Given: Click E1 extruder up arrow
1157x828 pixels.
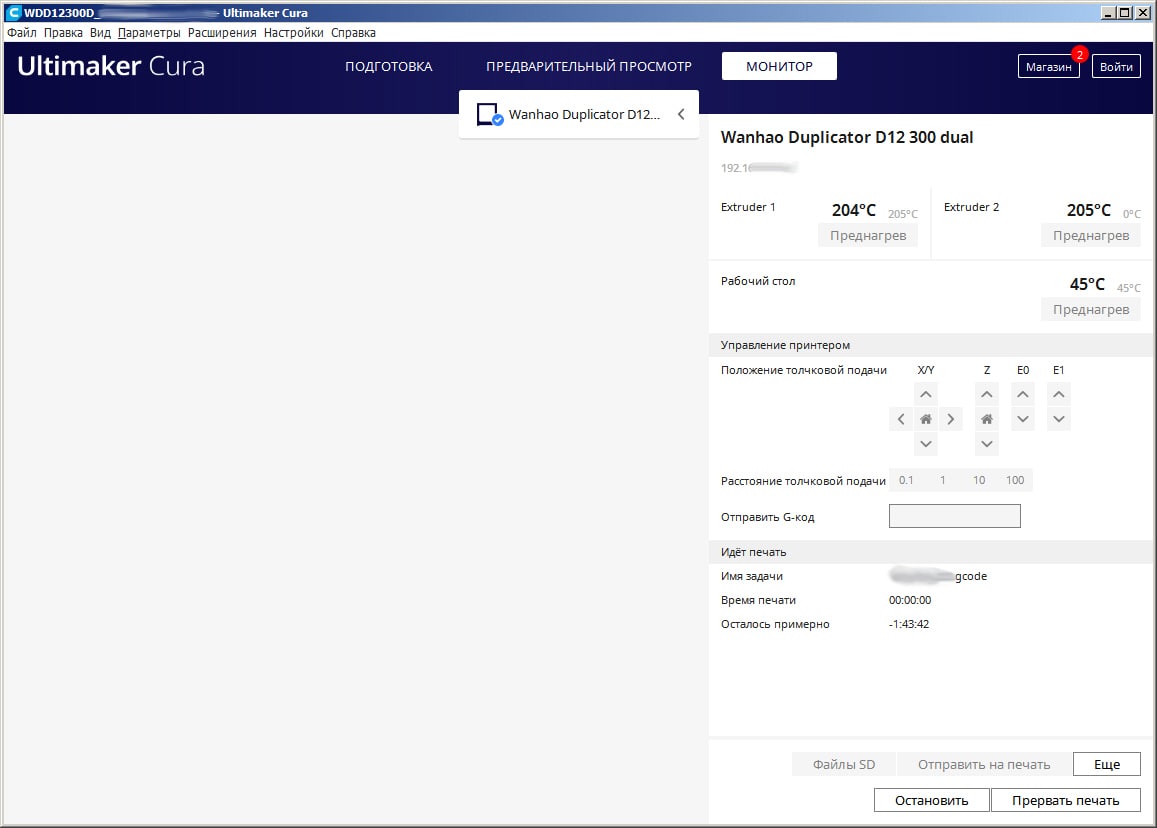Looking at the screenshot, I should (1059, 394).
